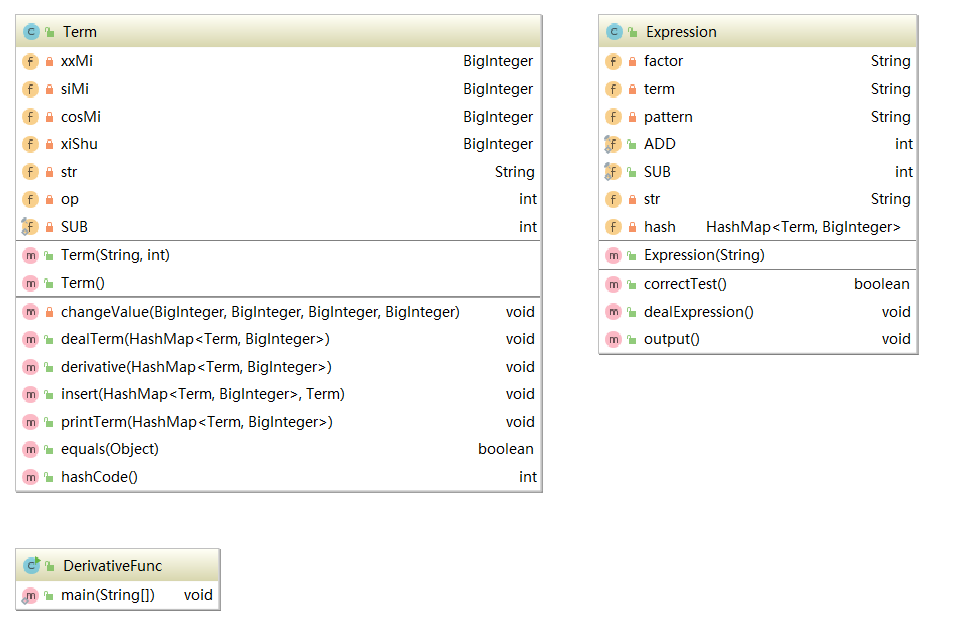Click the DerivativeFunc class icon
Image resolution: width=967 pixels, height=624 pixels.
click(x=31, y=566)
